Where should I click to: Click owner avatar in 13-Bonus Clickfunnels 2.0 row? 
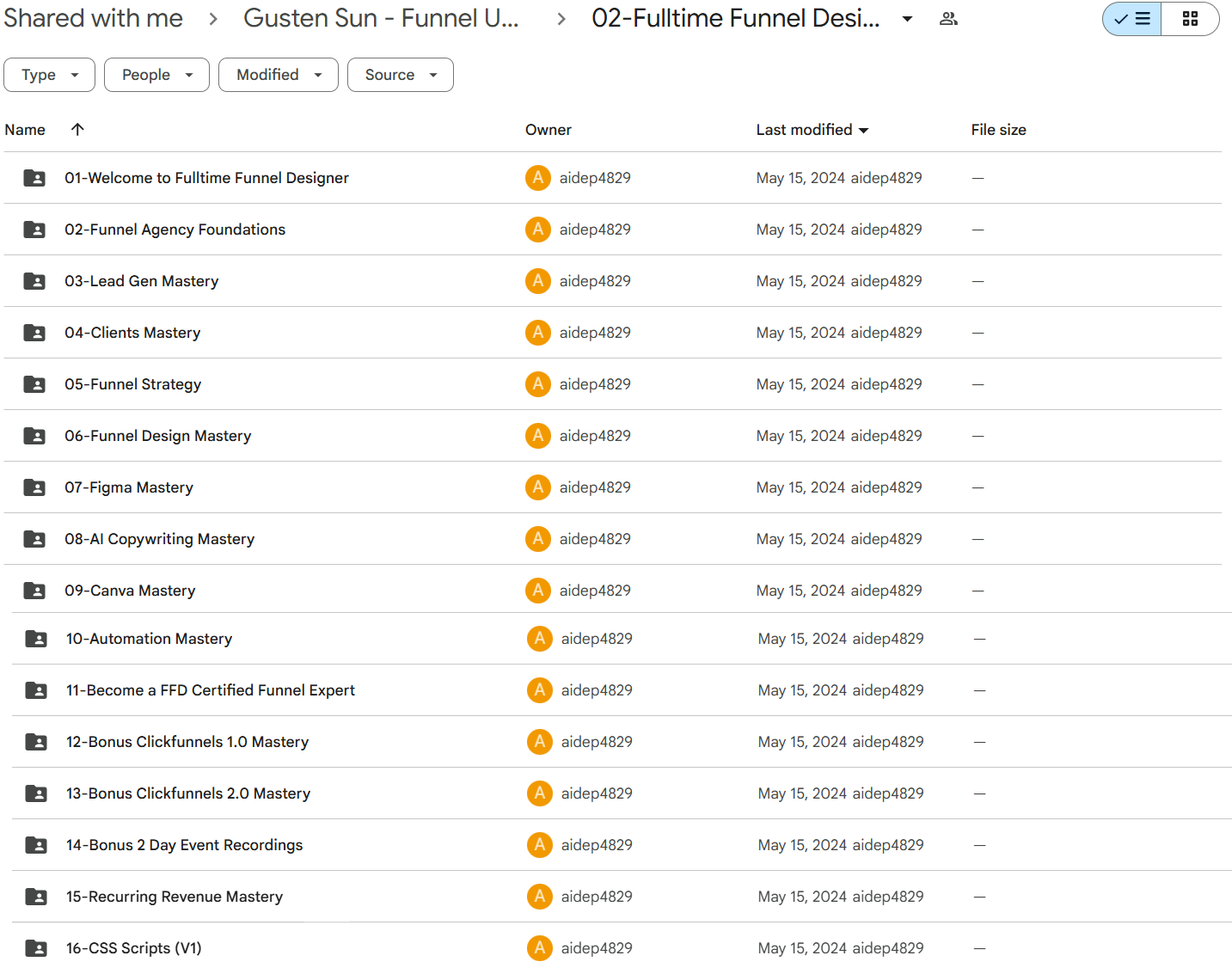[540, 793]
